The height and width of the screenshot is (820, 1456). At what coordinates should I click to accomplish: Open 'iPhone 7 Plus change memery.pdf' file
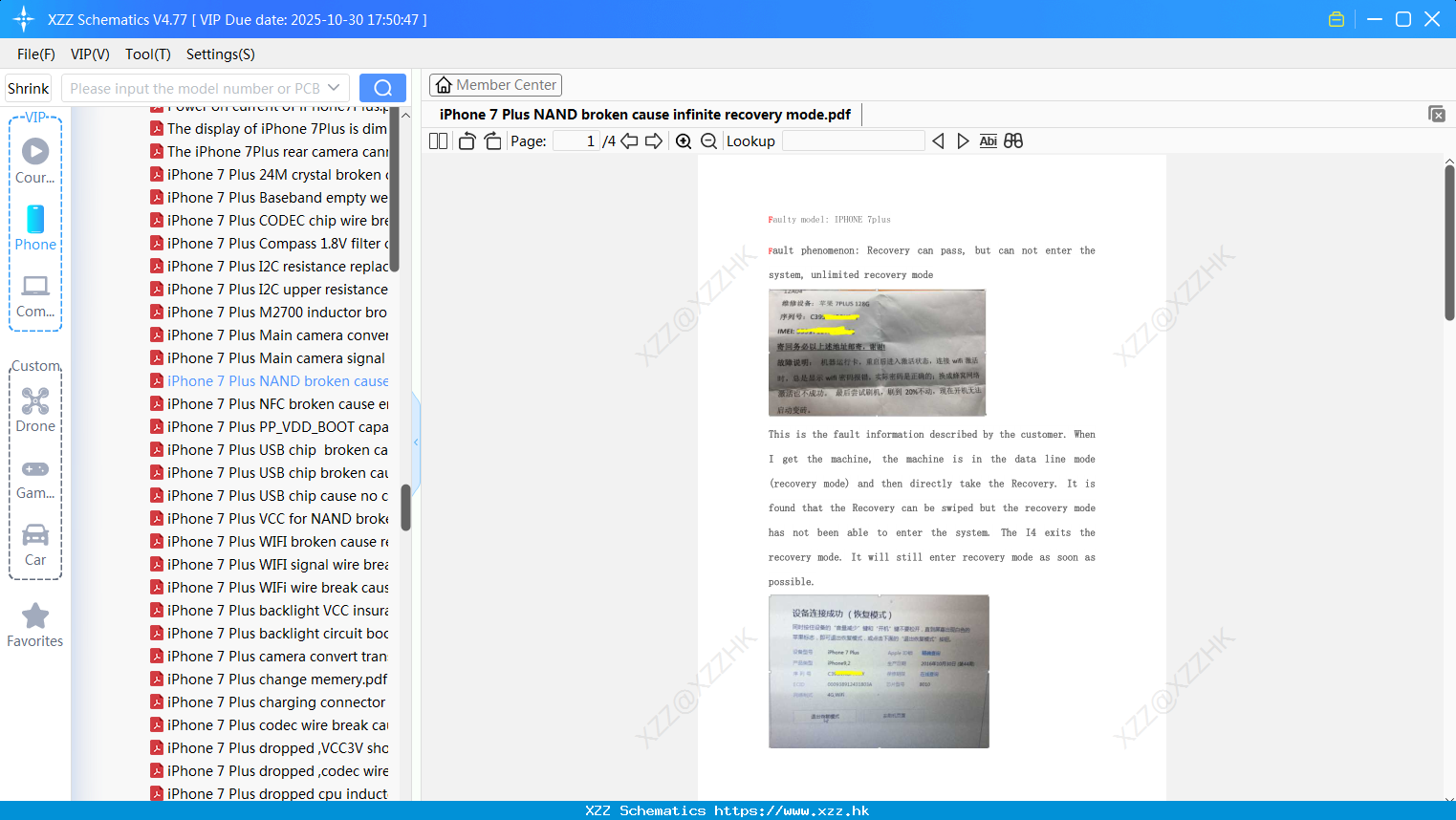[x=269, y=680]
